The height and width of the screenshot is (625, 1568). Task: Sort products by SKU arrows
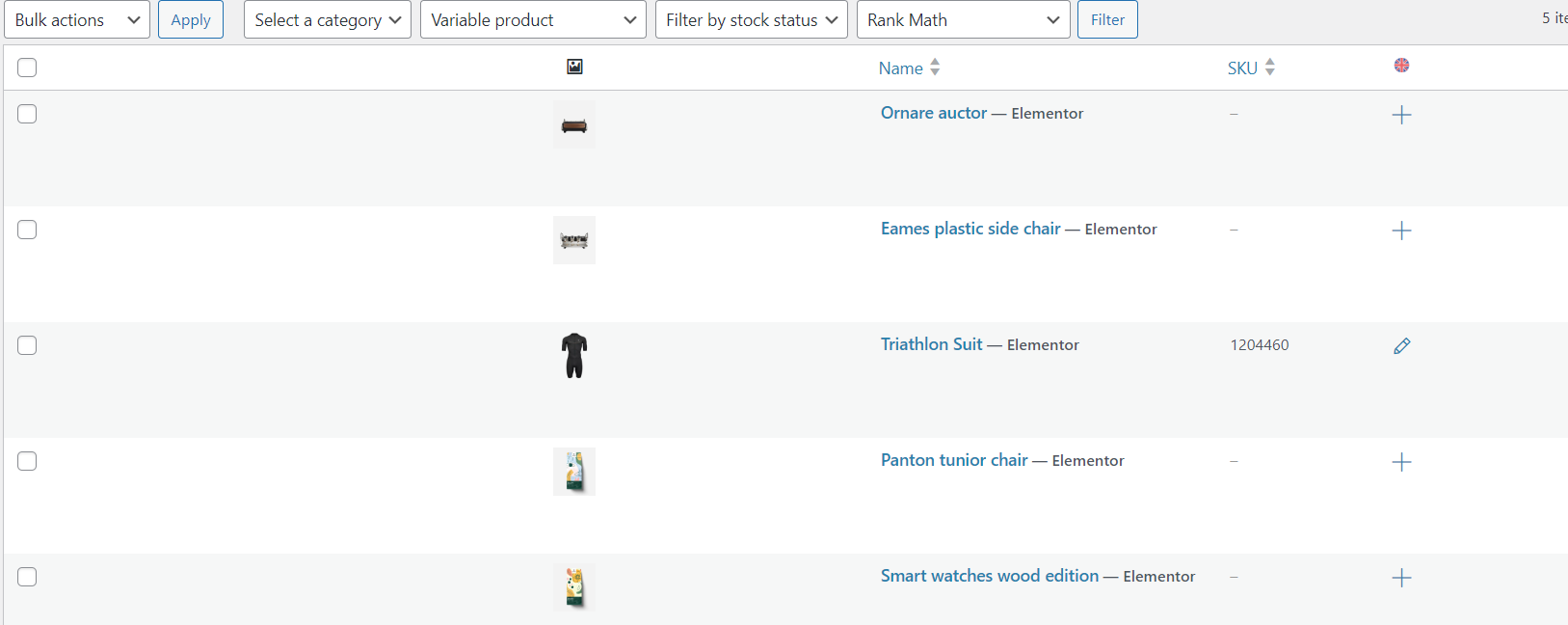(1269, 68)
